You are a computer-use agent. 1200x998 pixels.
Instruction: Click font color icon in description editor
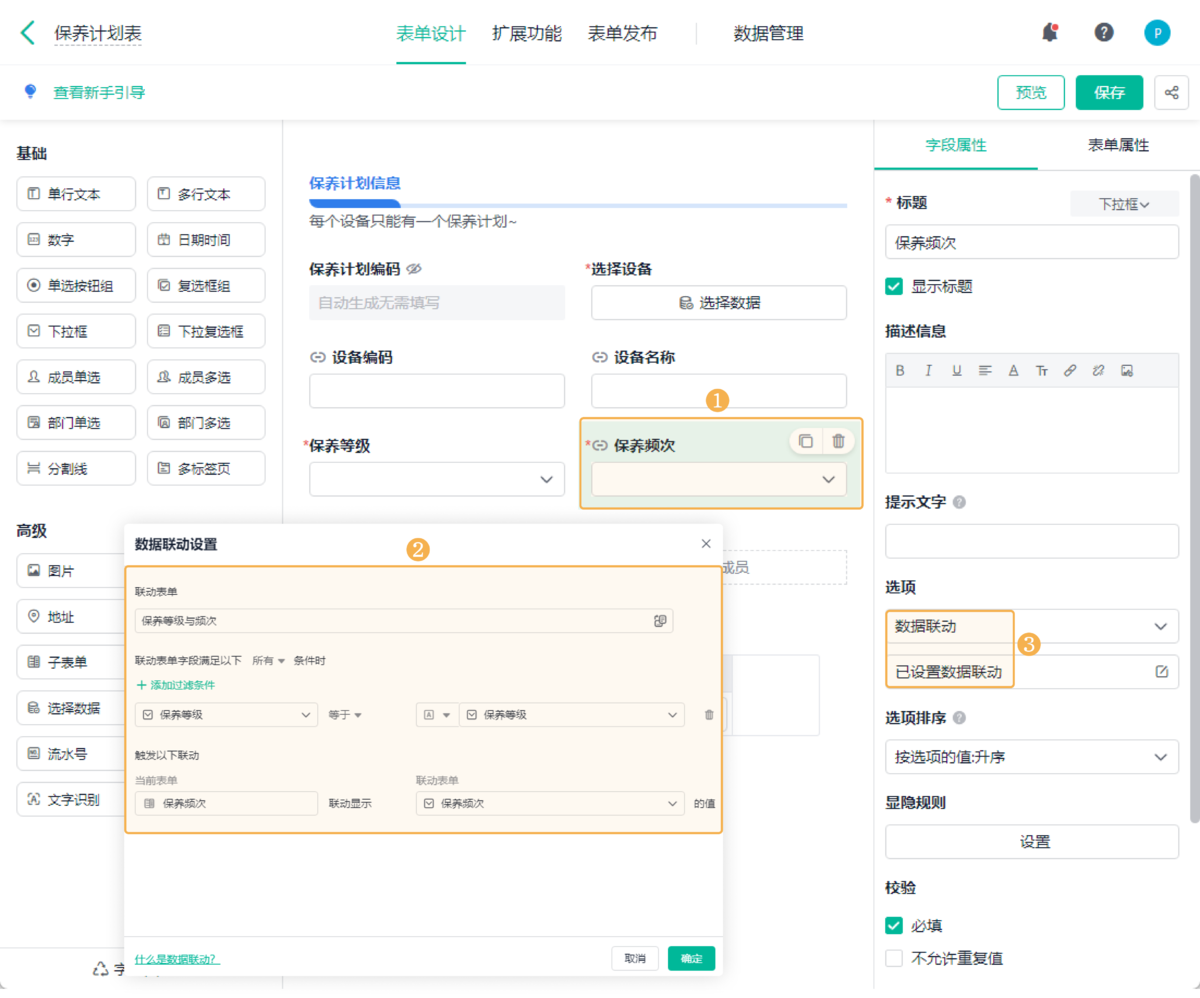click(1013, 370)
